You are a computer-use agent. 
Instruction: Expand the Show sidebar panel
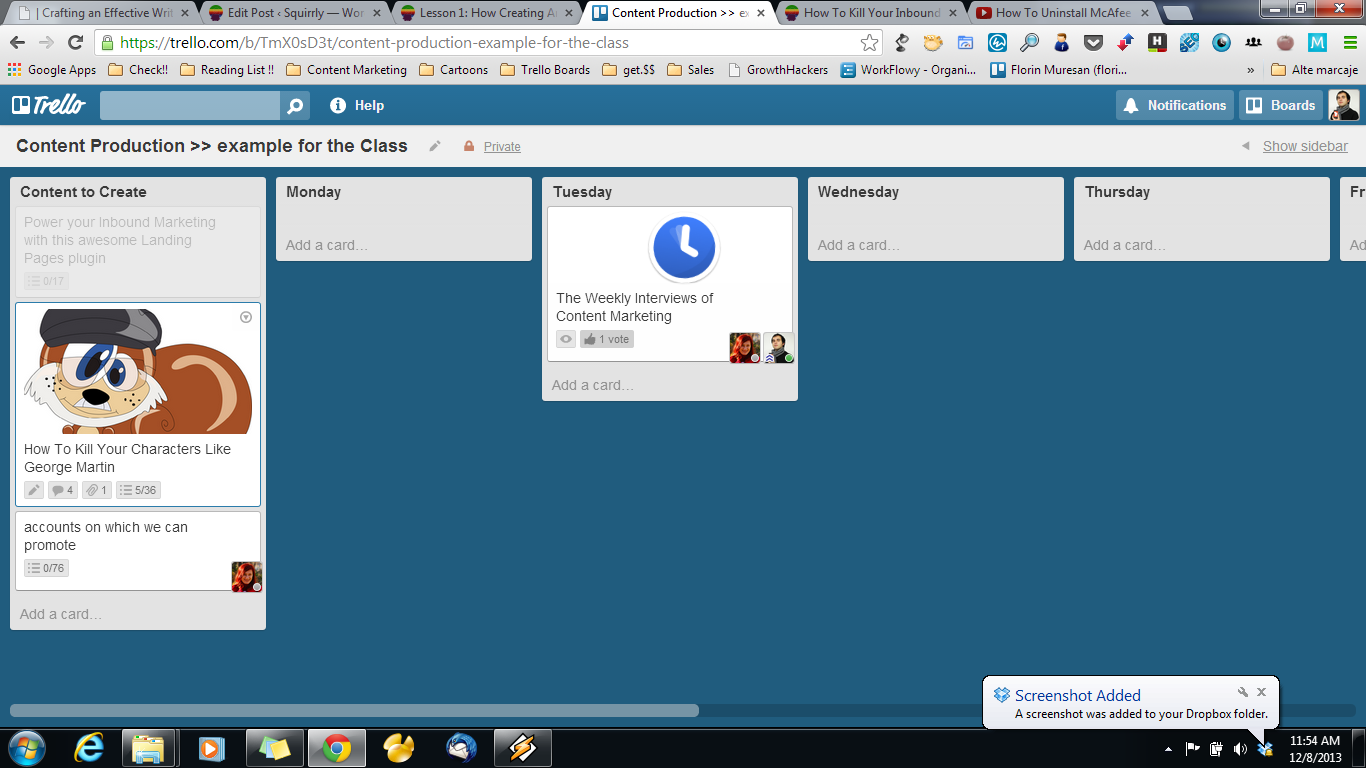tap(1304, 146)
